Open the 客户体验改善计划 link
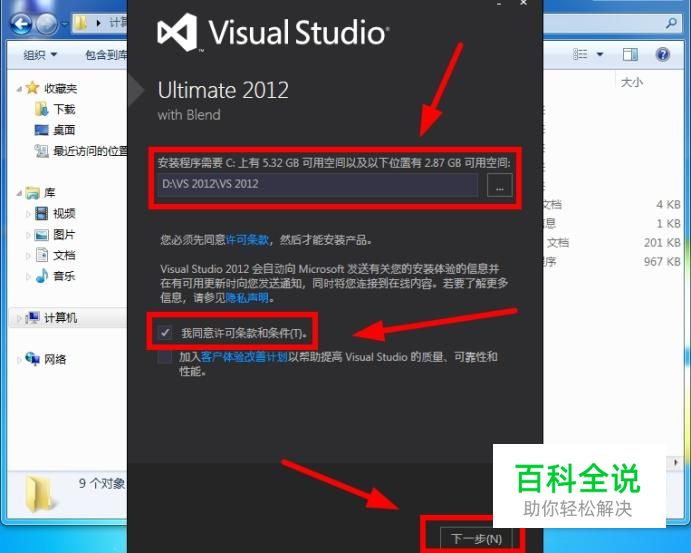This screenshot has width=691, height=553. (244, 356)
